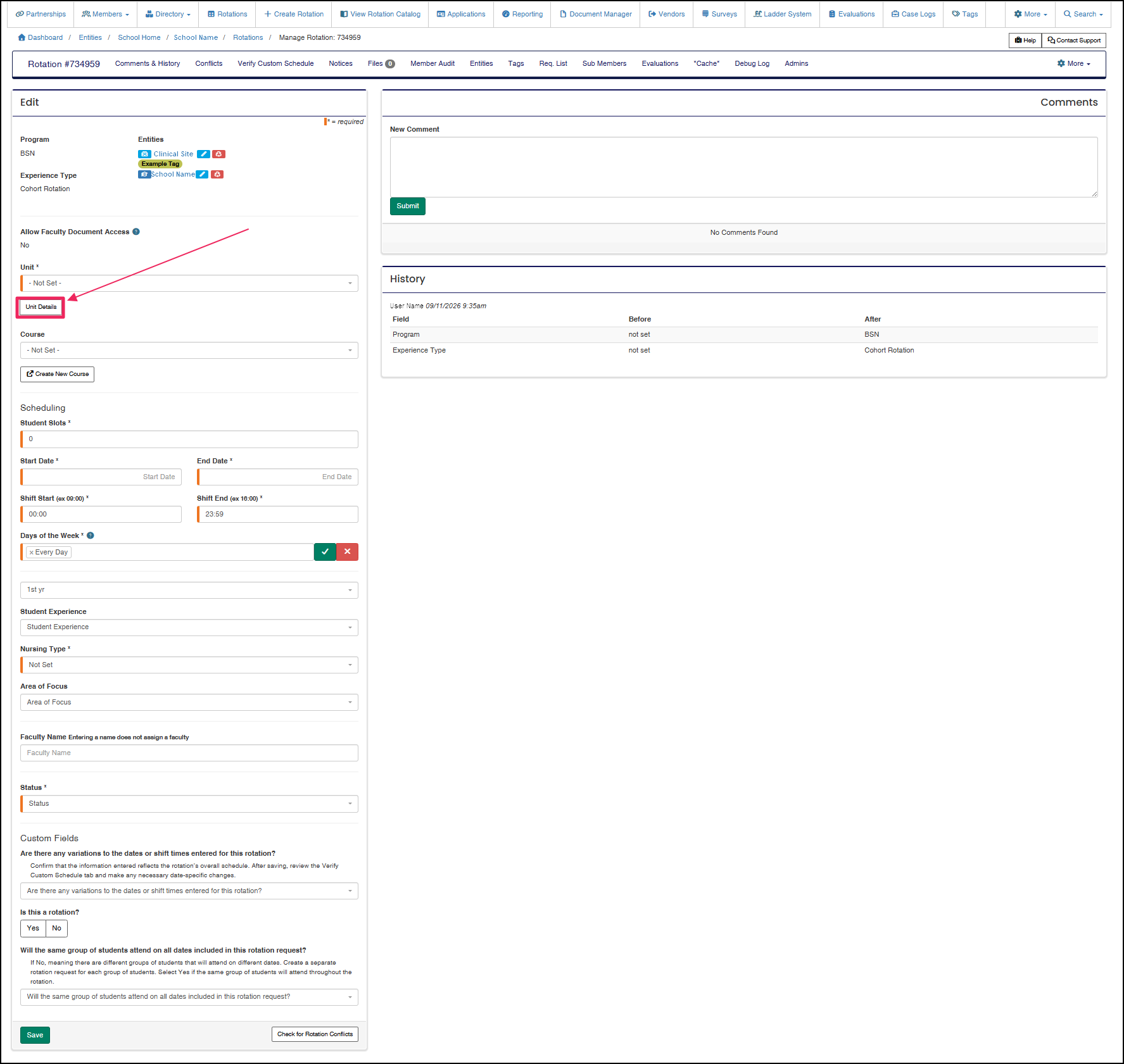
Task: Select No for Is this a rotation
Action: click(x=56, y=929)
